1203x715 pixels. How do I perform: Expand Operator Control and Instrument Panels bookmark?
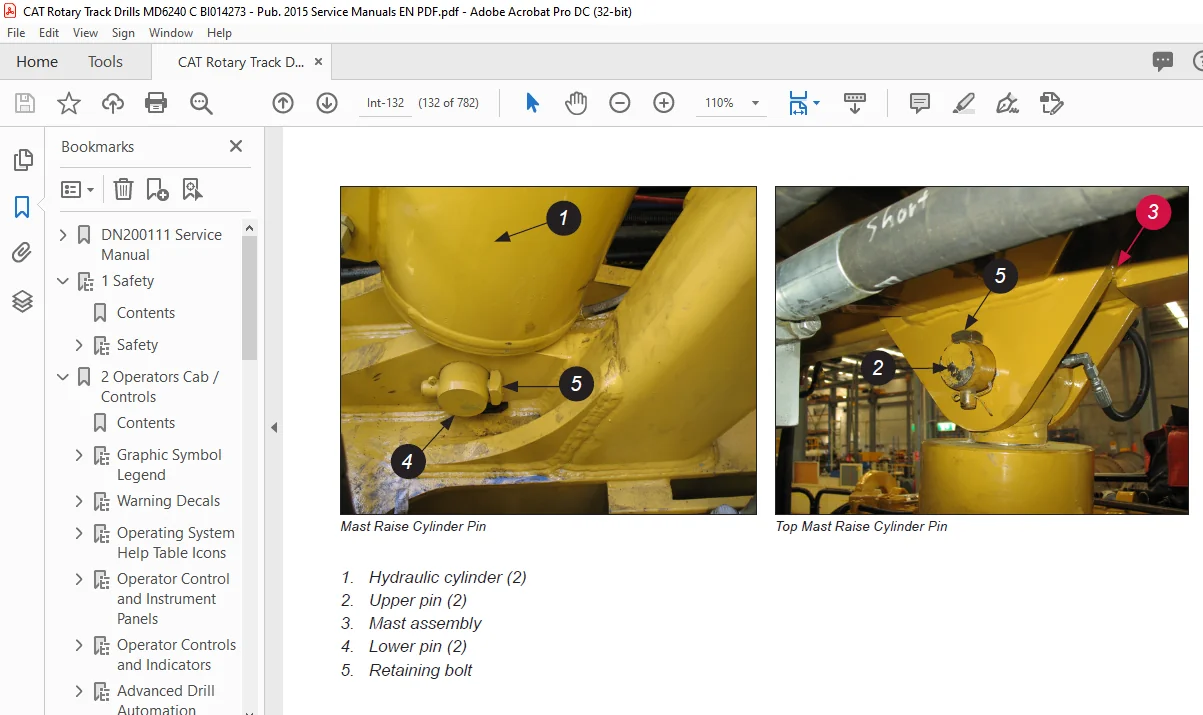click(80, 579)
